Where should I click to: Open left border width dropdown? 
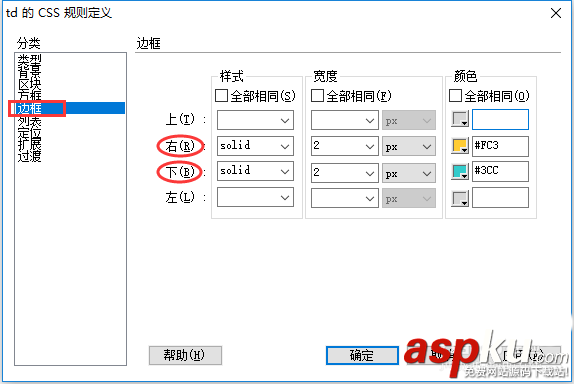(x=344, y=198)
